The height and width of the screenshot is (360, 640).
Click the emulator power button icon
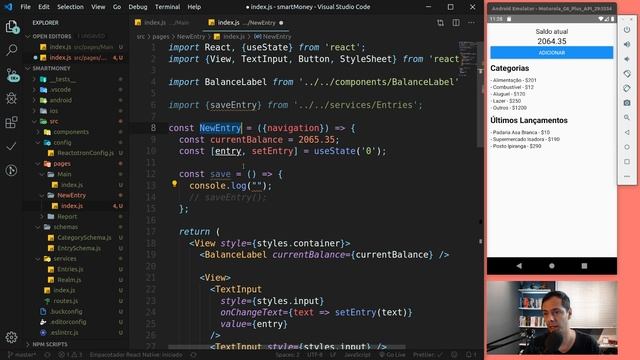point(627,30)
